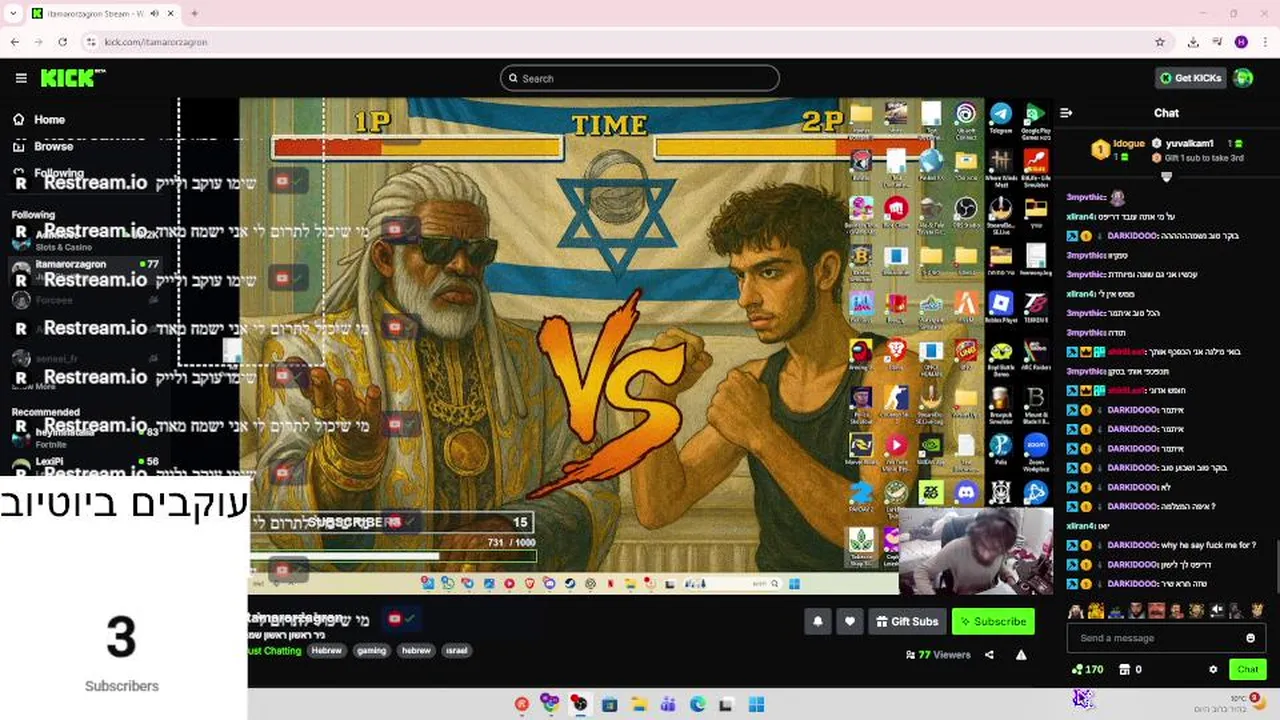The height and width of the screenshot is (720, 1280).
Task: Open the Get KICKs button
Action: [1191, 78]
